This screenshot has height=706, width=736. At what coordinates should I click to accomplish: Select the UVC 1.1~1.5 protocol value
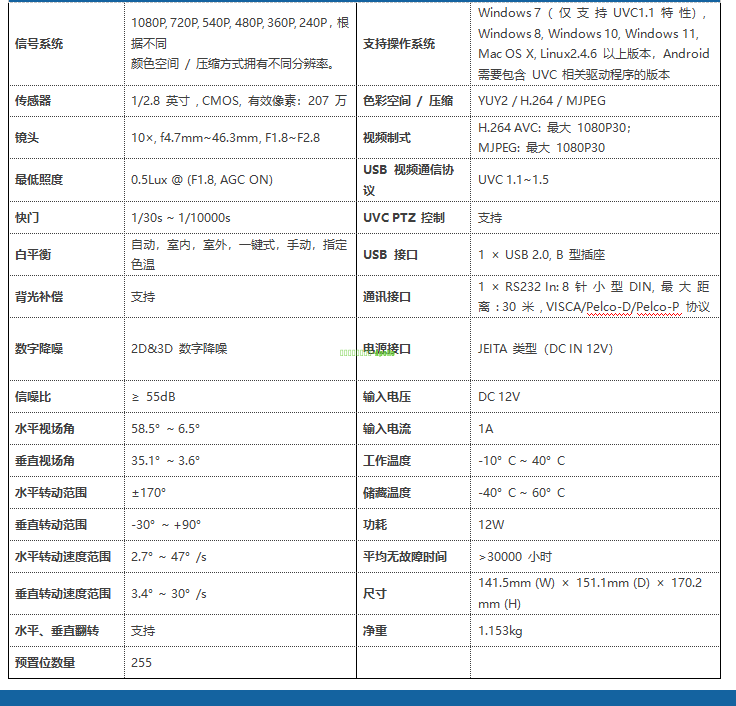pos(513,180)
